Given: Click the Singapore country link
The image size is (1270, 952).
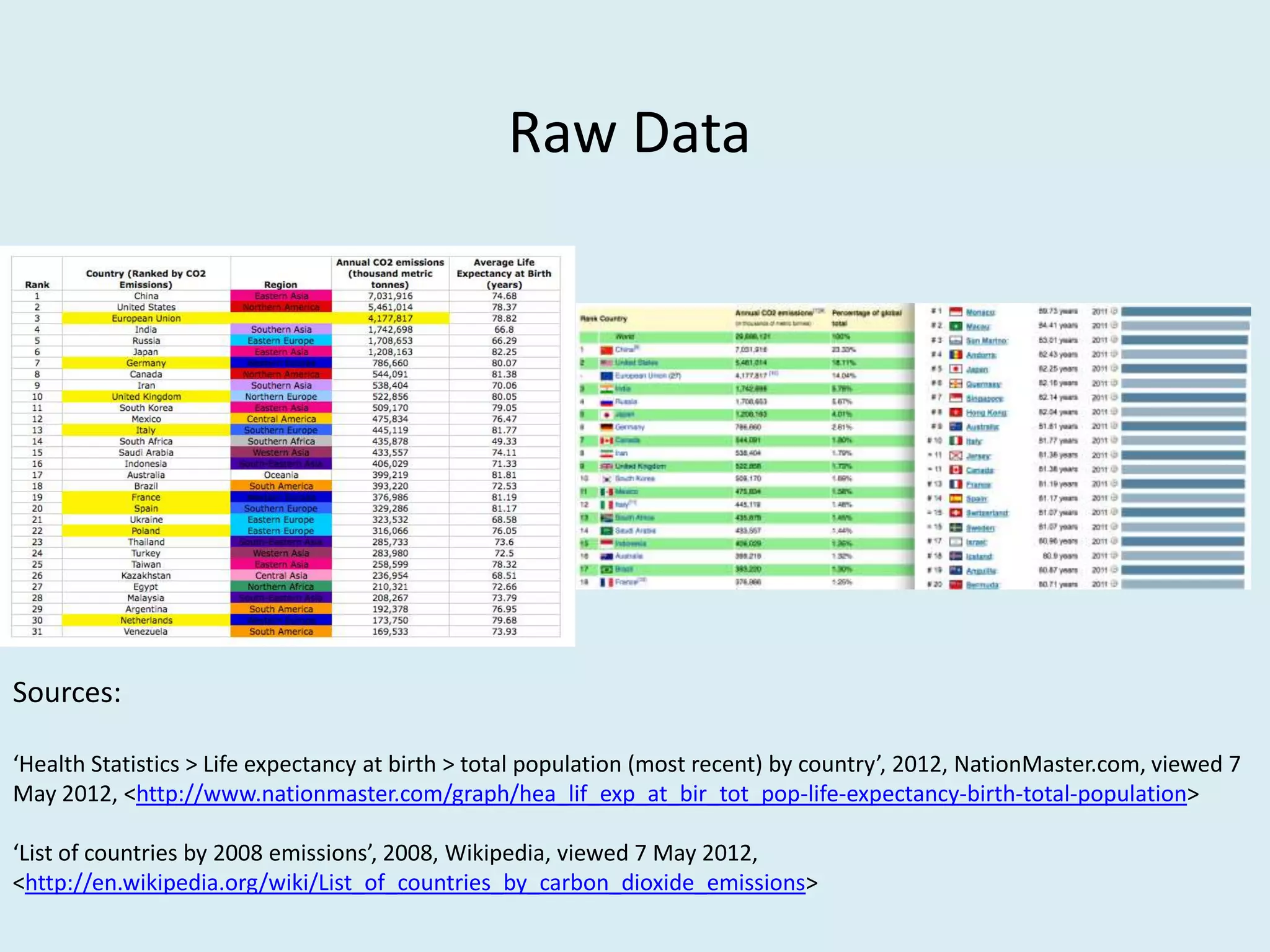Looking at the screenshot, I should coord(984,399).
